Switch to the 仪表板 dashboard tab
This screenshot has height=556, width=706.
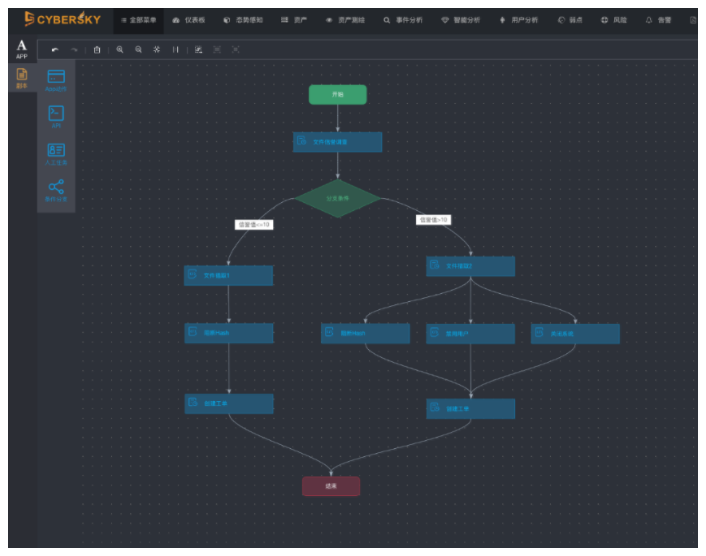[188, 20]
